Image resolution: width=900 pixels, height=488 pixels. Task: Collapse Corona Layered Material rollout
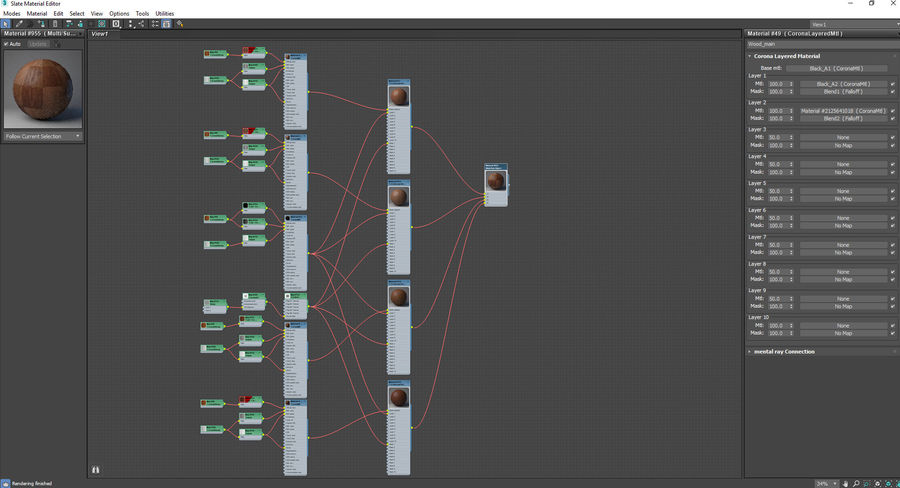click(786, 56)
